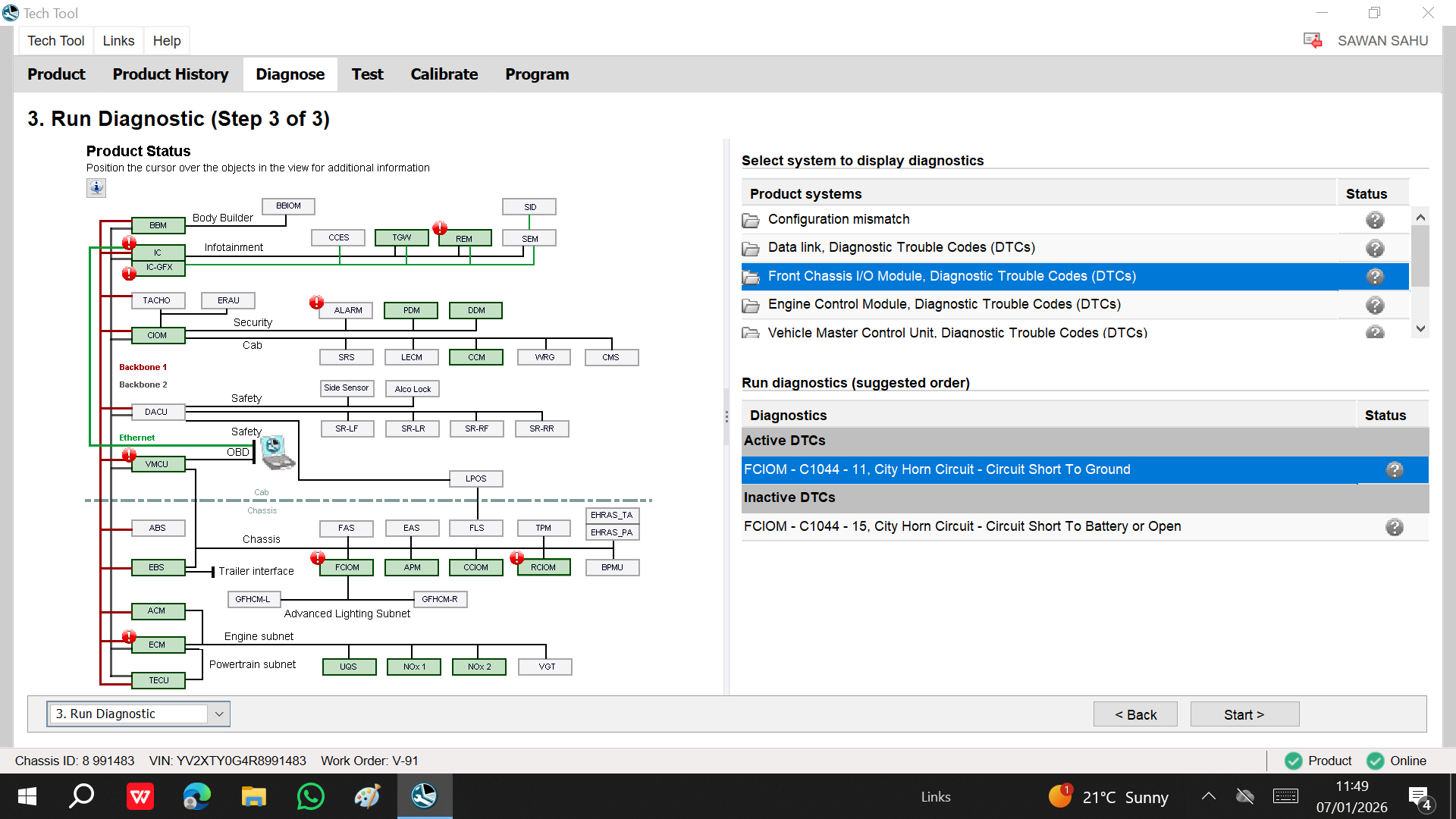Image resolution: width=1456 pixels, height=819 pixels.
Task: Click status icon for Configuration mismatch row
Action: tap(1375, 220)
